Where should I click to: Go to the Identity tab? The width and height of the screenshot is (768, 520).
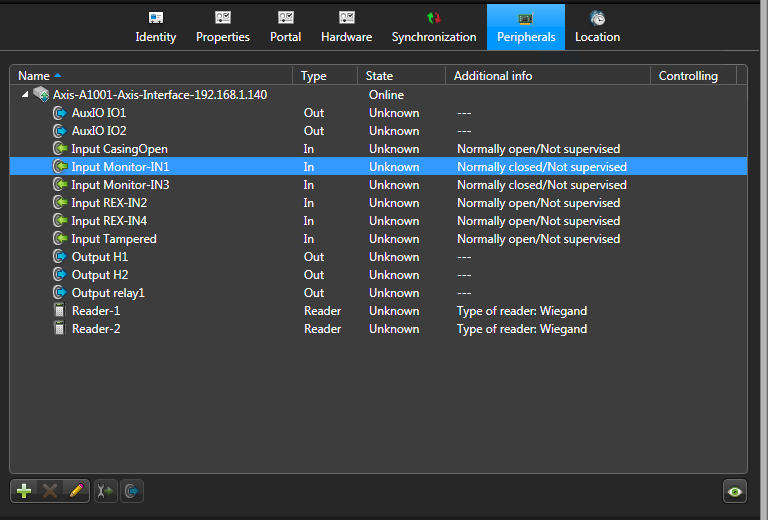(155, 27)
